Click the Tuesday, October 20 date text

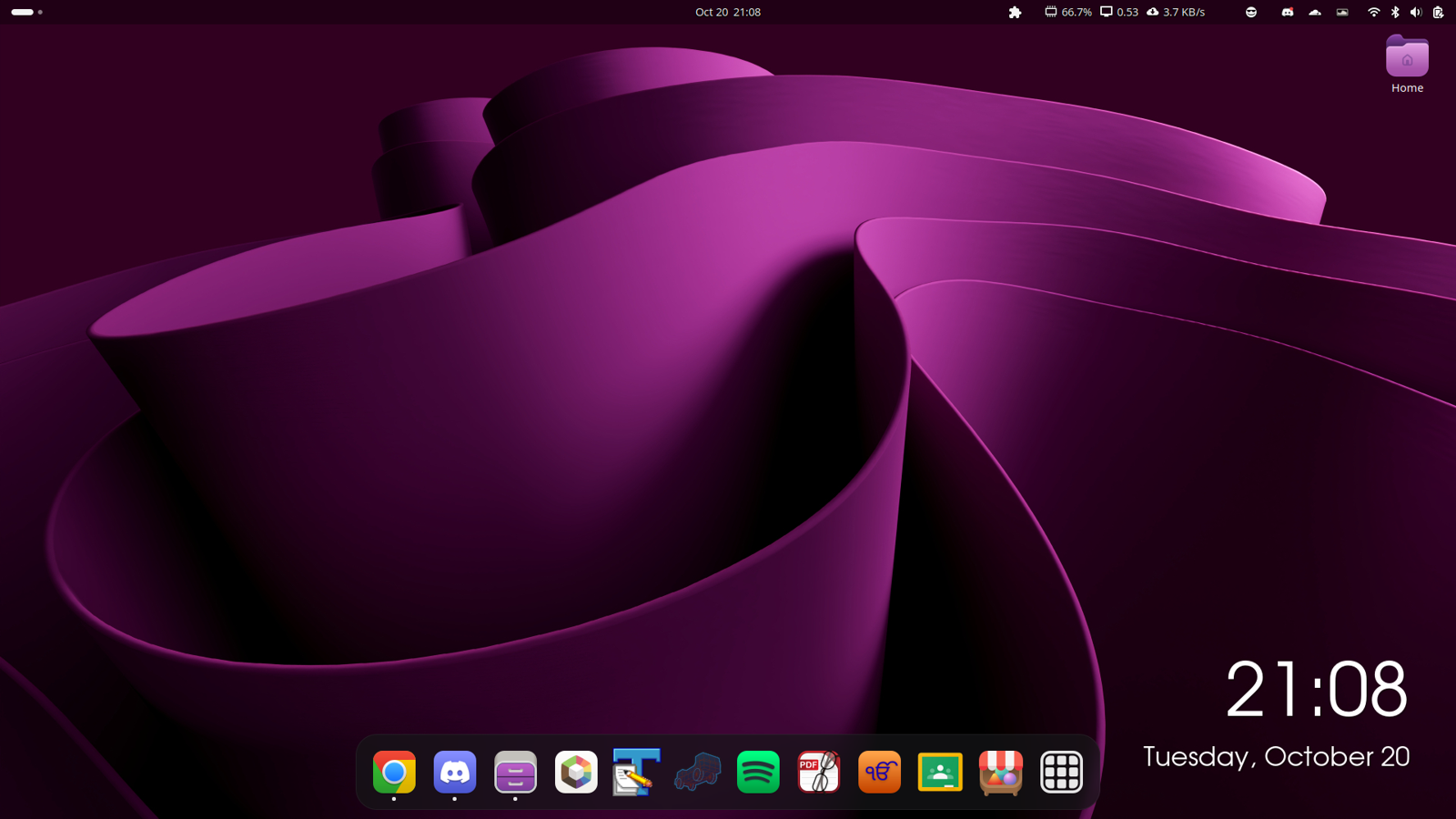click(x=1276, y=757)
